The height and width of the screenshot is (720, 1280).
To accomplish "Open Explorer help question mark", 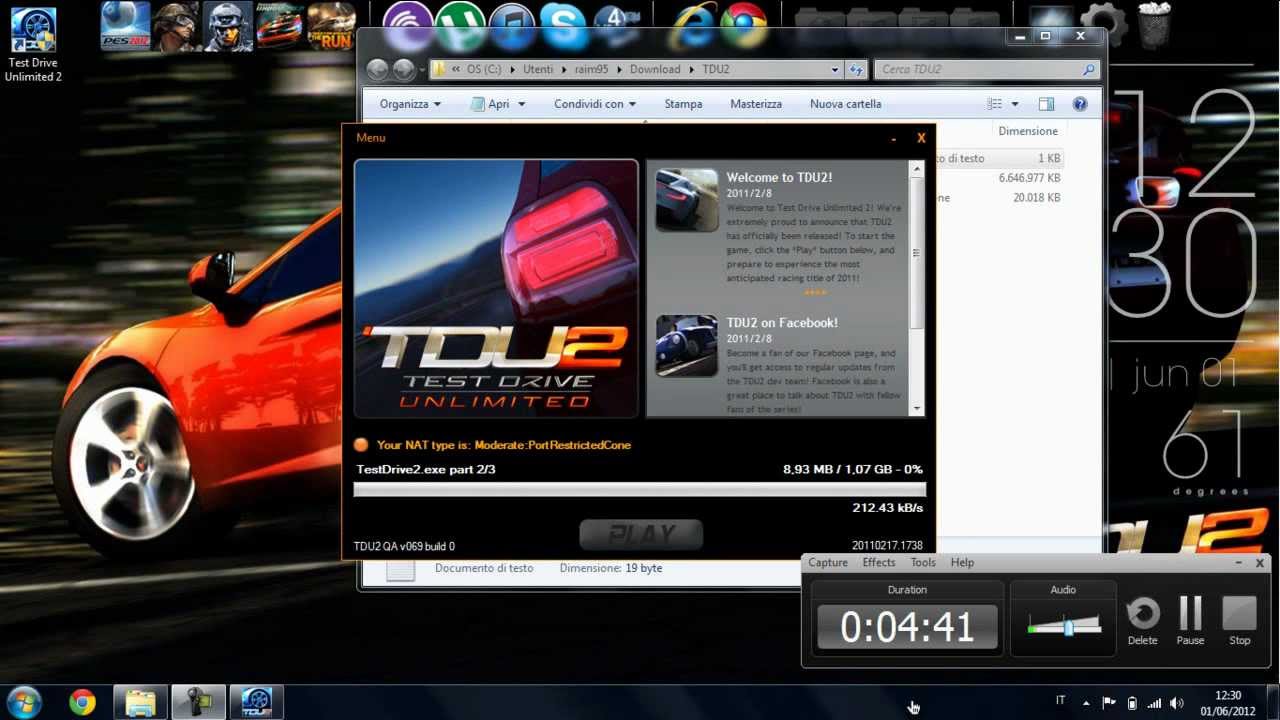I will 1080,104.
